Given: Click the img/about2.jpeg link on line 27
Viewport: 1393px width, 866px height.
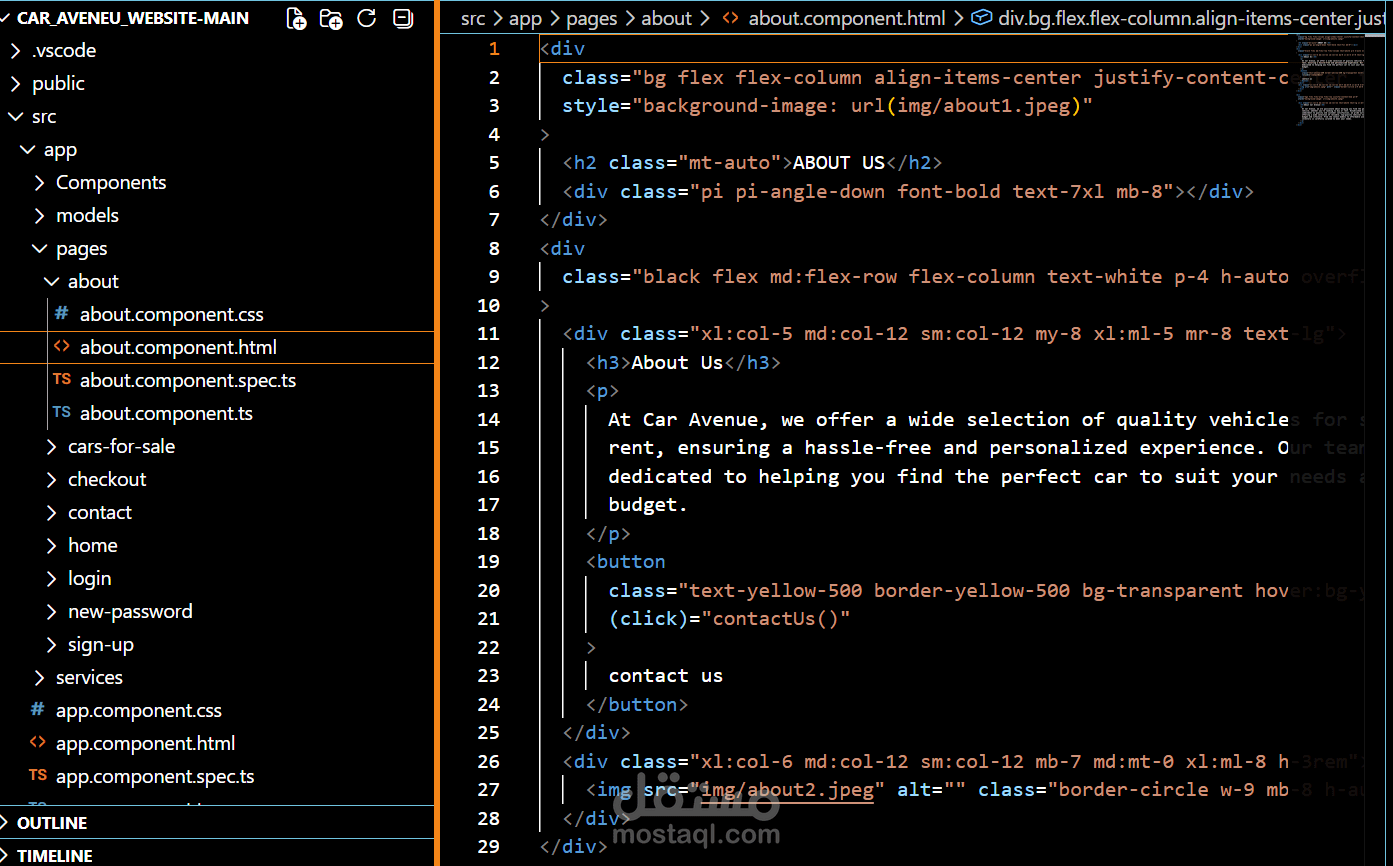Looking at the screenshot, I should coord(788,789).
